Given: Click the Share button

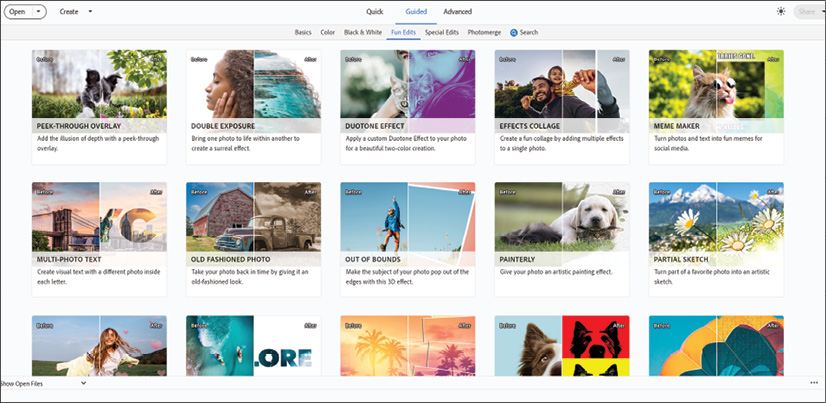Looking at the screenshot, I should (x=809, y=12).
